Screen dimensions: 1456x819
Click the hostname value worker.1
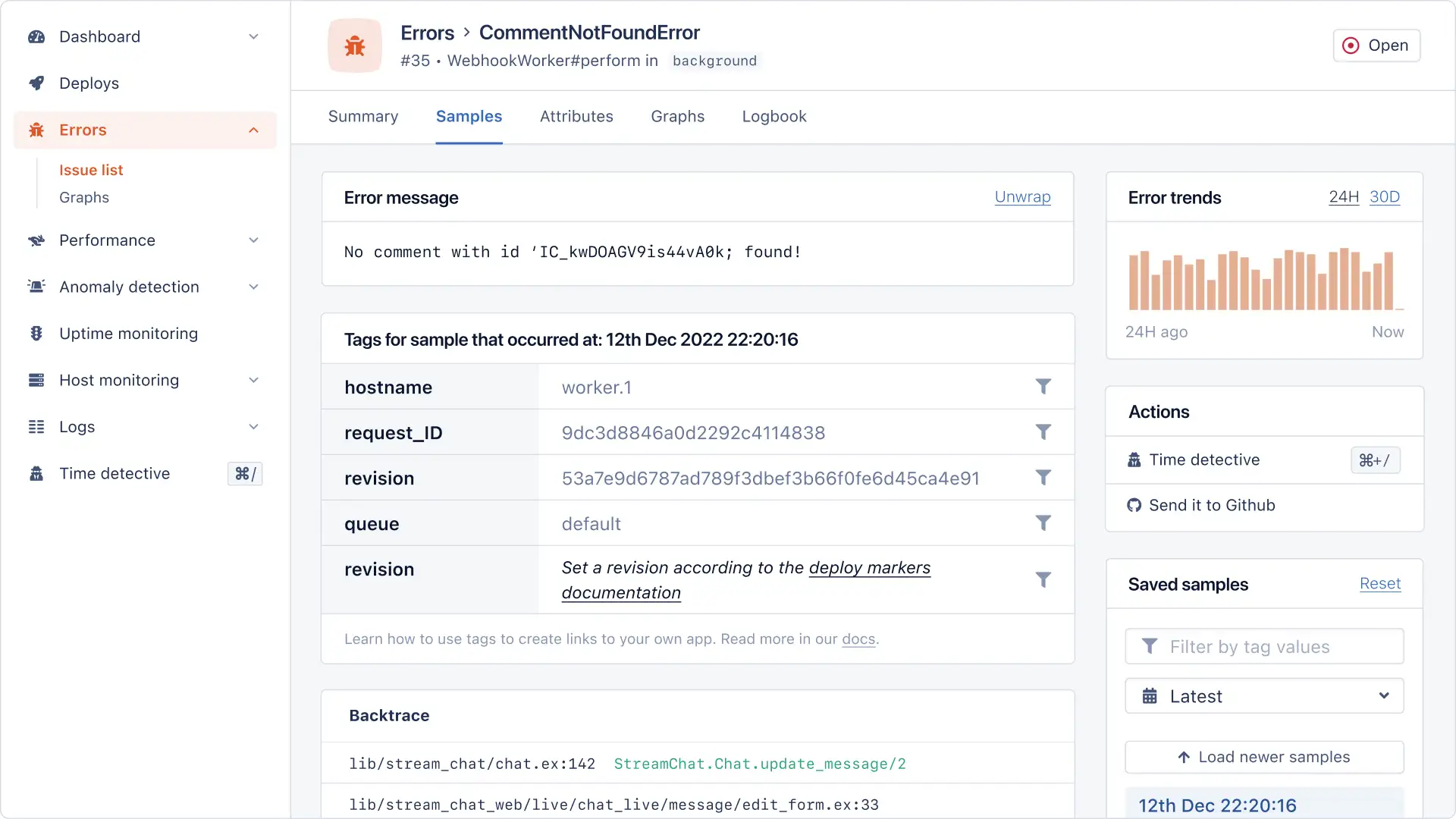(596, 388)
